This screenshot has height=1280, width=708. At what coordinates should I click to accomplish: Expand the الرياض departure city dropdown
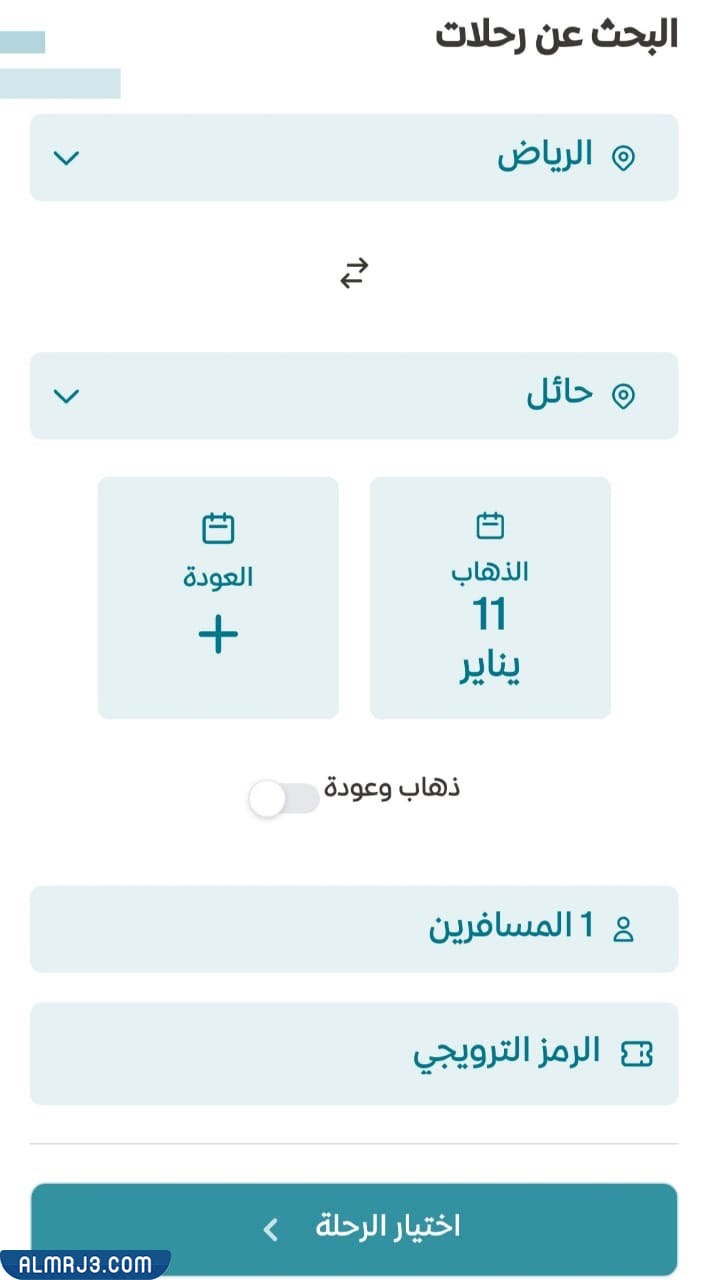click(67, 157)
